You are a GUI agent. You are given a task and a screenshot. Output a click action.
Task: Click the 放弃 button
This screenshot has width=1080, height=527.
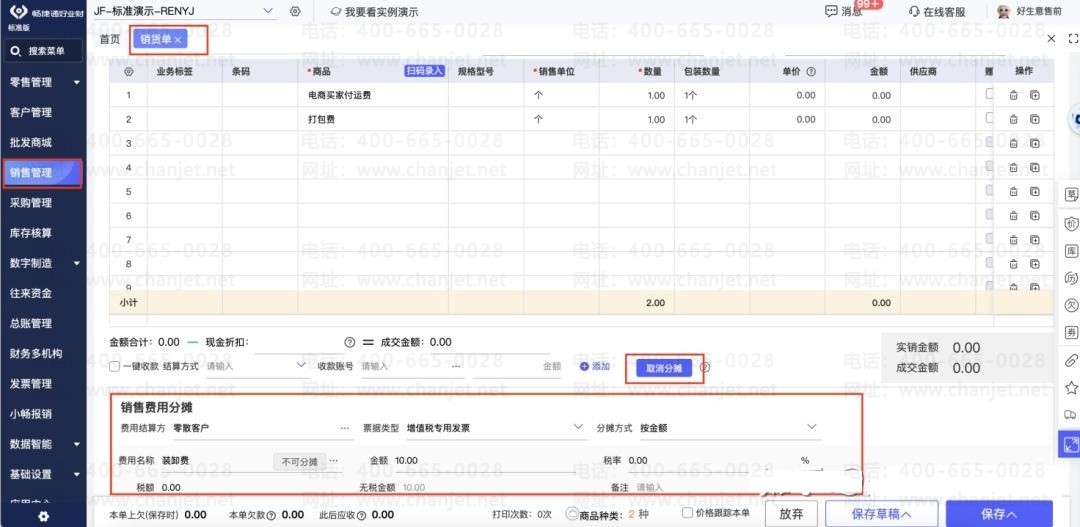791,513
